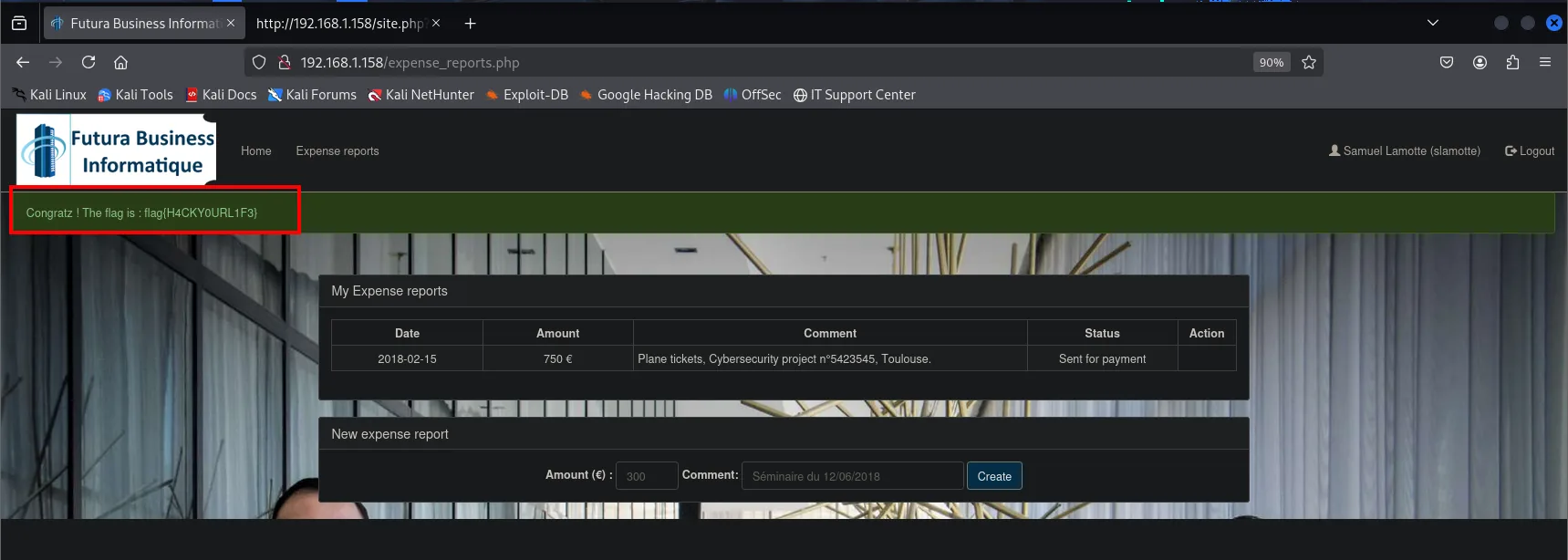Close the Futura Business Informatique tab

point(231,23)
